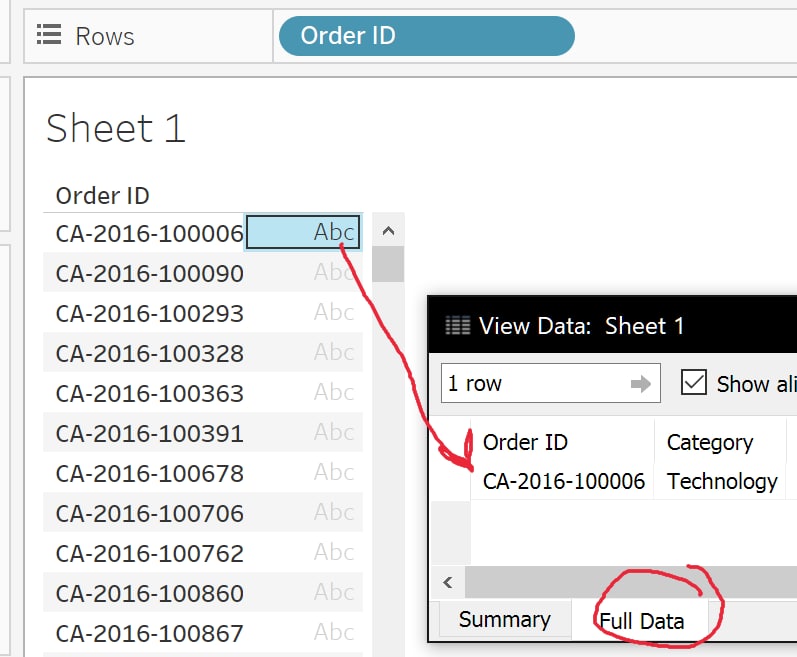Click the Abc mark for CA-2016-100293
Viewport: 797px width, 657px height.
333,312
